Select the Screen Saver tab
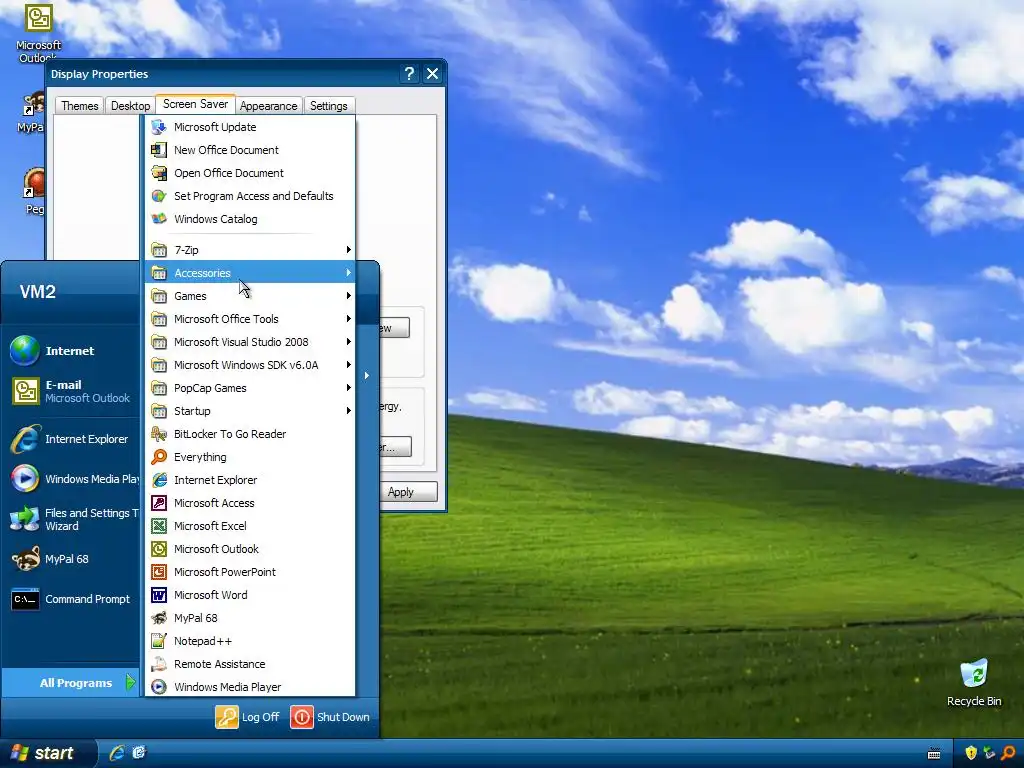 click(195, 104)
